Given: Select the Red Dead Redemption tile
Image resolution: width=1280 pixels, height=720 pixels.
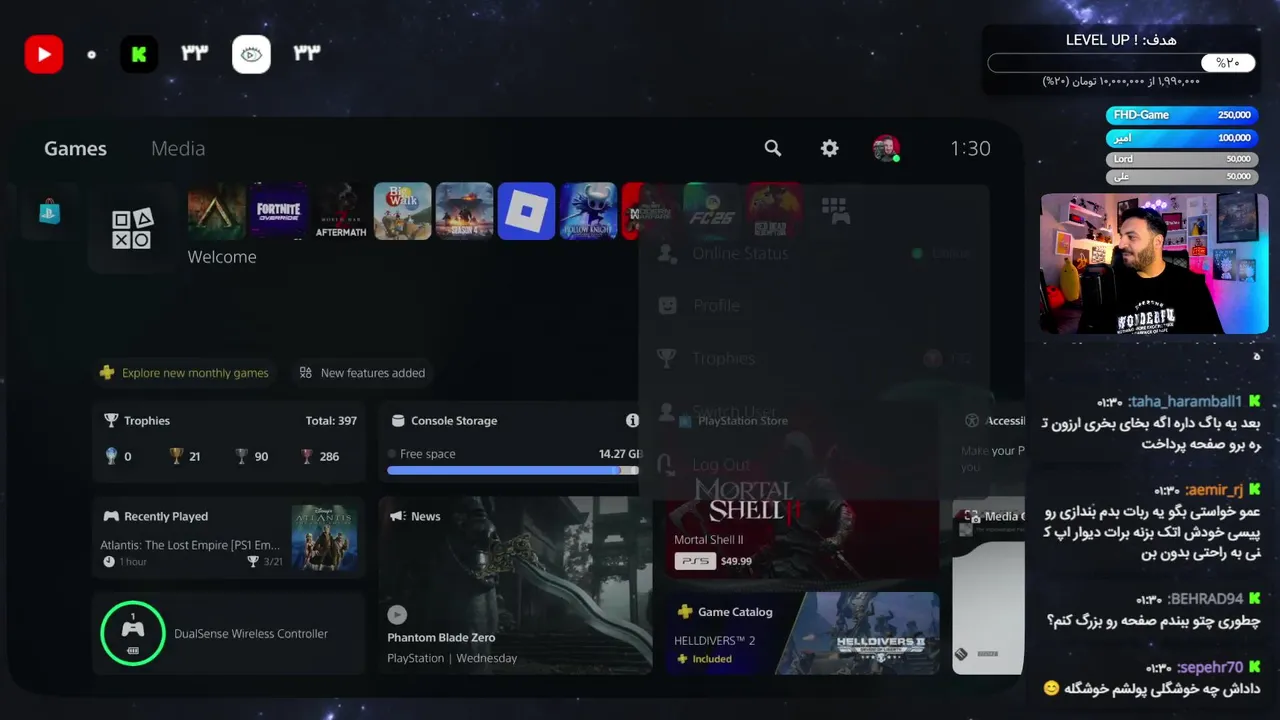Looking at the screenshot, I should 774,211.
